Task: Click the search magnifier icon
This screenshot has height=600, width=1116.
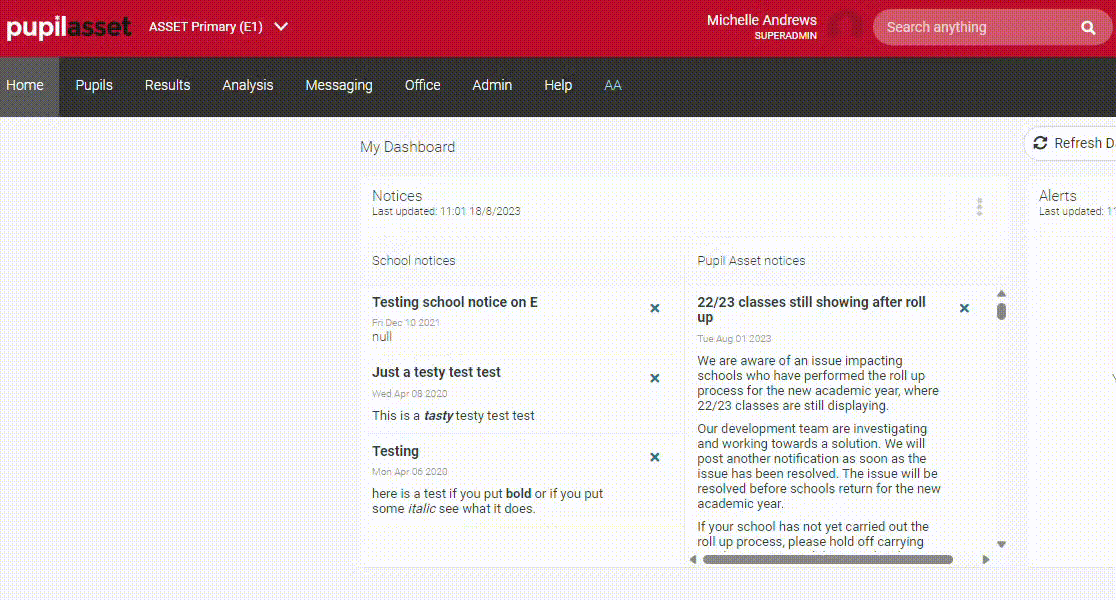Action: 1088,28
